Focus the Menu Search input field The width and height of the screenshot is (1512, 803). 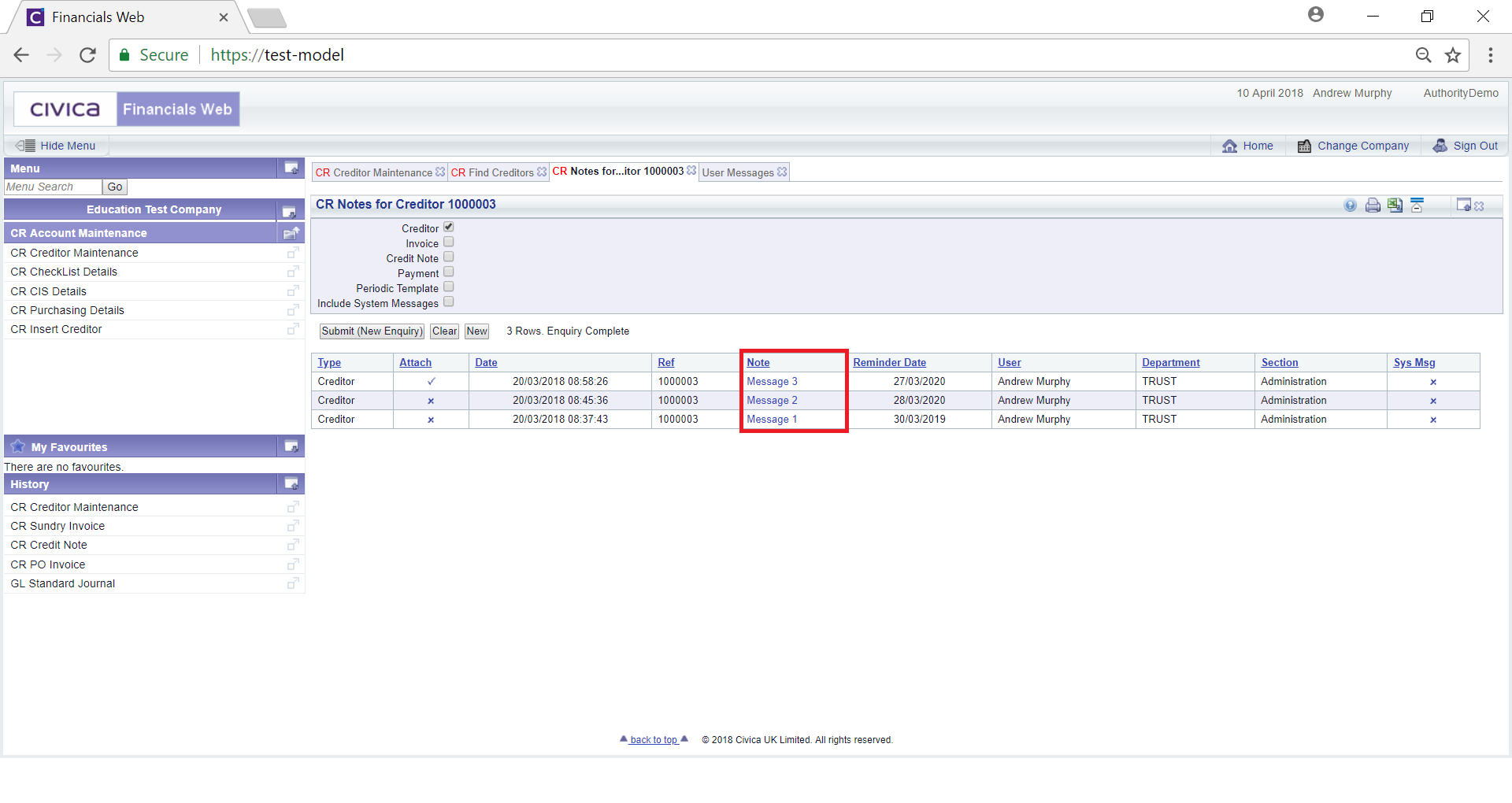pyautogui.click(x=53, y=187)
